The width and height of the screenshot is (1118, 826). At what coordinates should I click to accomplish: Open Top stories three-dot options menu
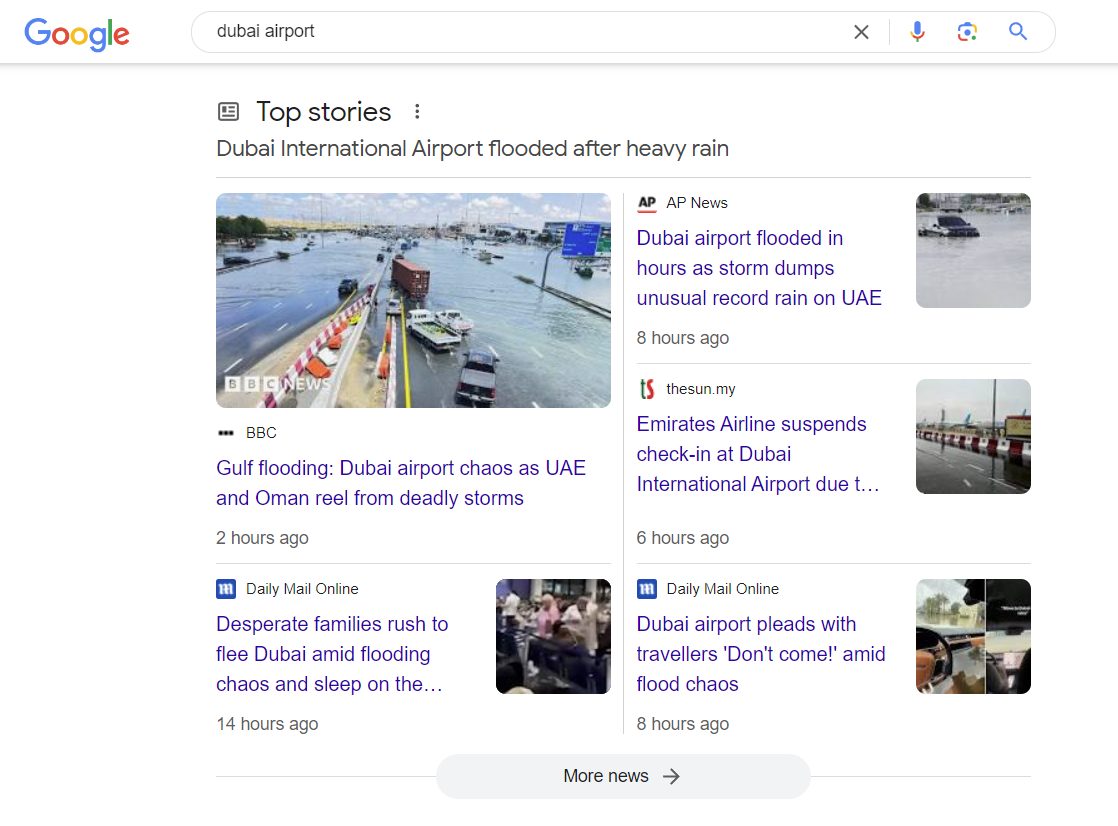(417, 111)
